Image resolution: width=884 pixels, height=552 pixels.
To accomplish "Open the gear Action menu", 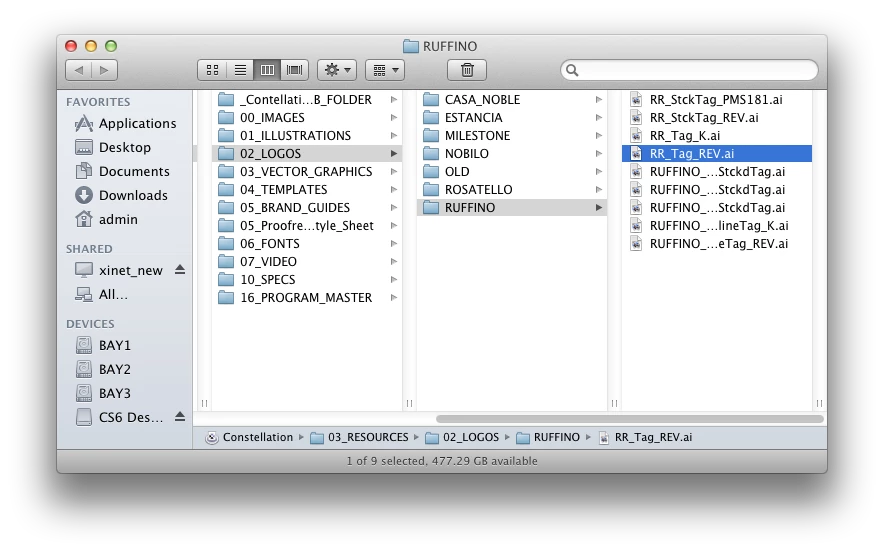I will click(337, 70).
